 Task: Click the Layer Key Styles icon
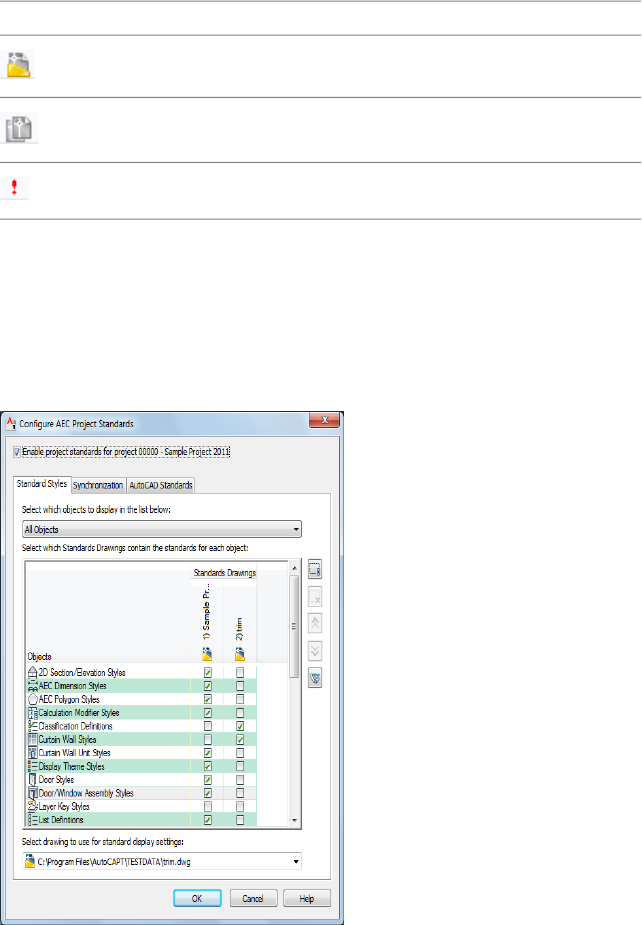coord(32,806)
